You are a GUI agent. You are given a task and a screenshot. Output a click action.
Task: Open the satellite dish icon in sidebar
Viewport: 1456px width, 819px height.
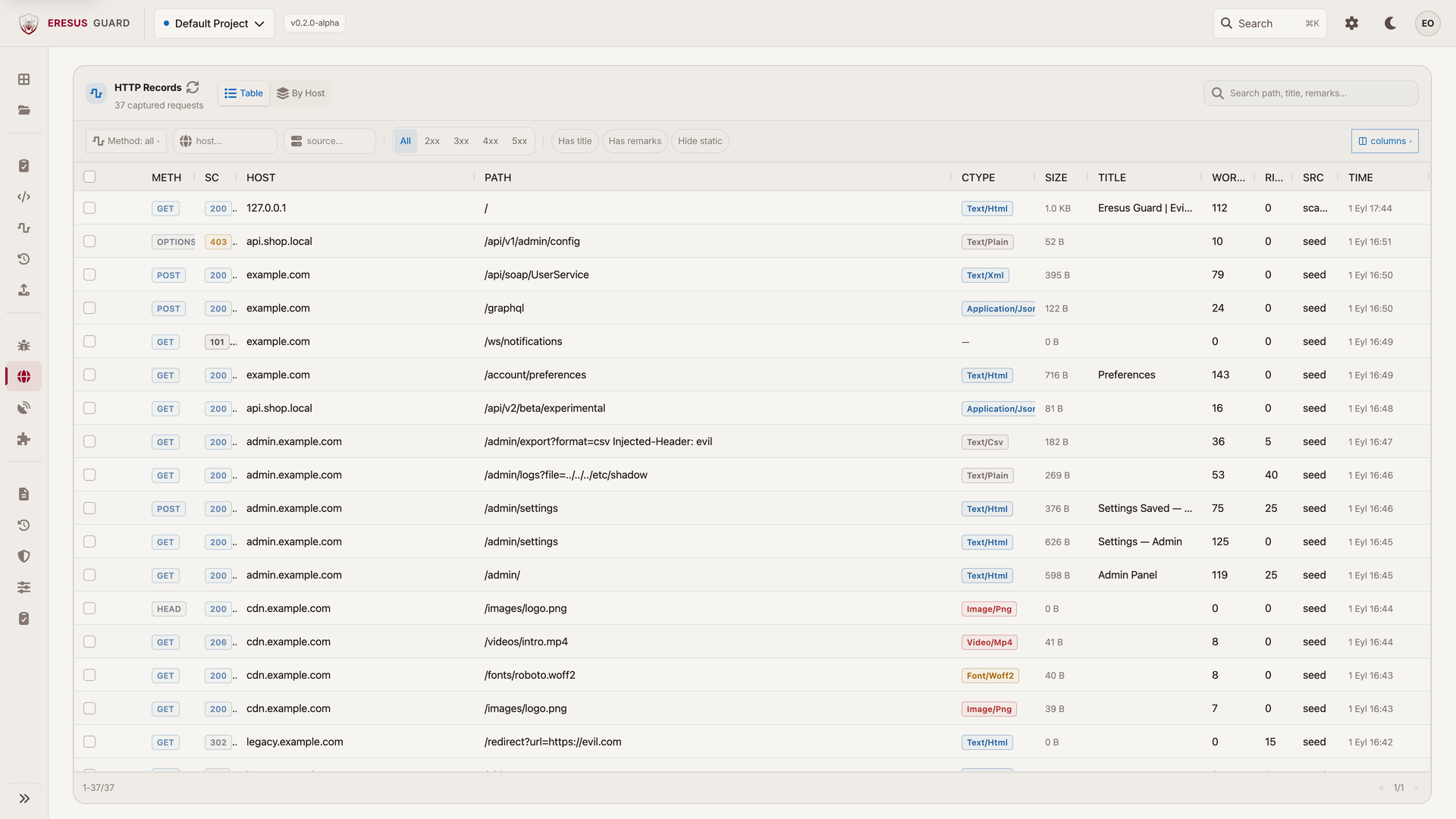(x=24, y=407)
